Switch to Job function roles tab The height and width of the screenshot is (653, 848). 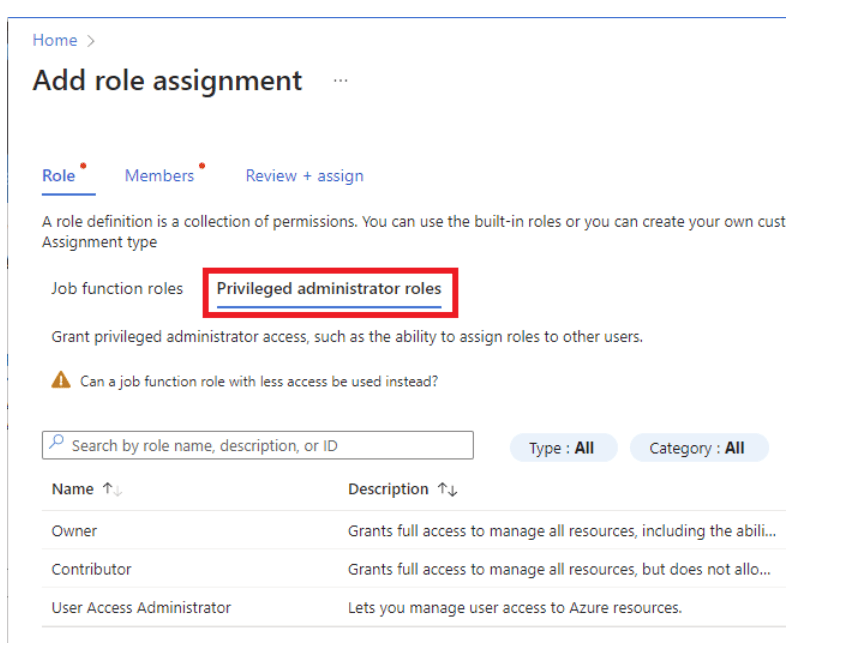(x=117, y=288)
